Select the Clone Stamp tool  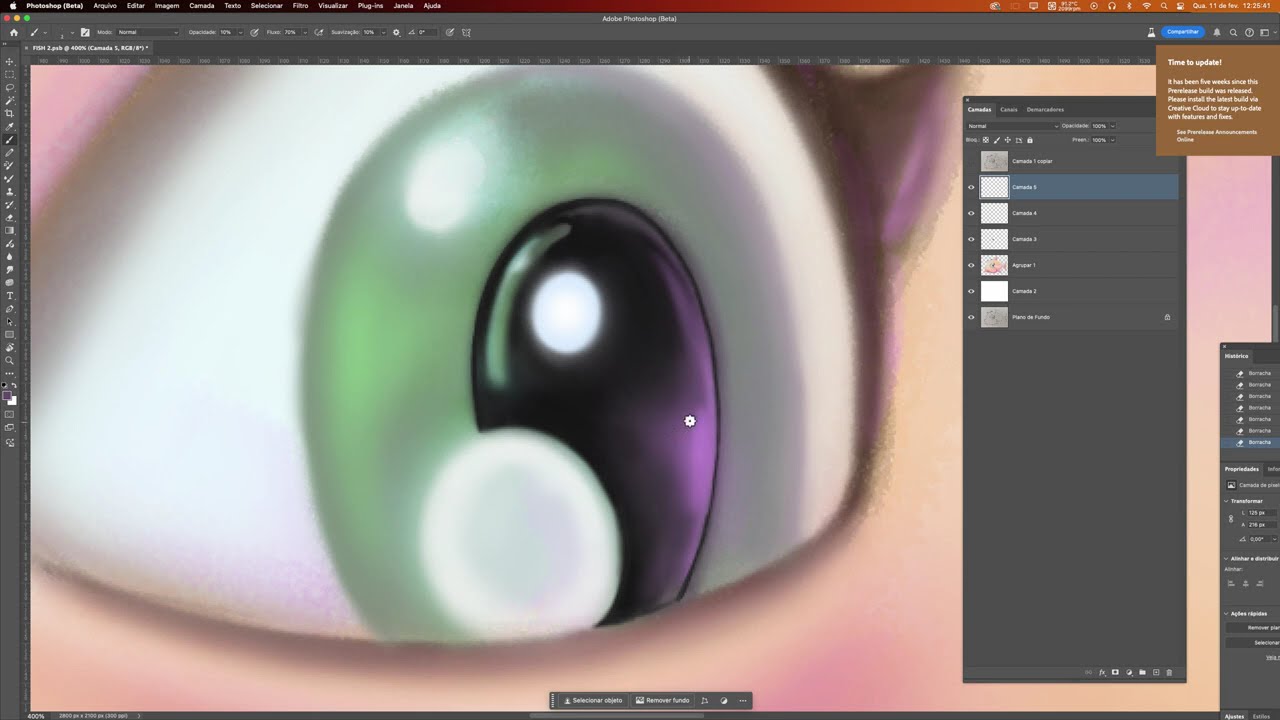(x=10, y=192)
